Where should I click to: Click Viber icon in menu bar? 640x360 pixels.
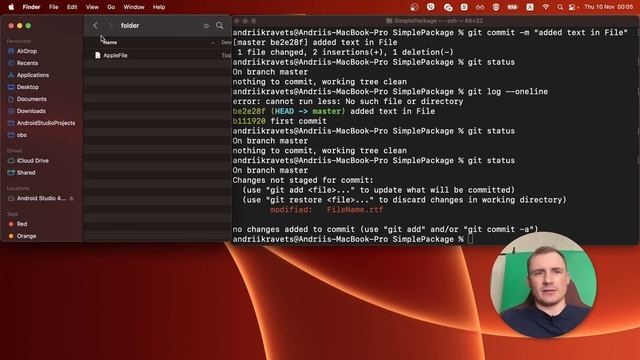pyautogui.click(x=431, y=7)
